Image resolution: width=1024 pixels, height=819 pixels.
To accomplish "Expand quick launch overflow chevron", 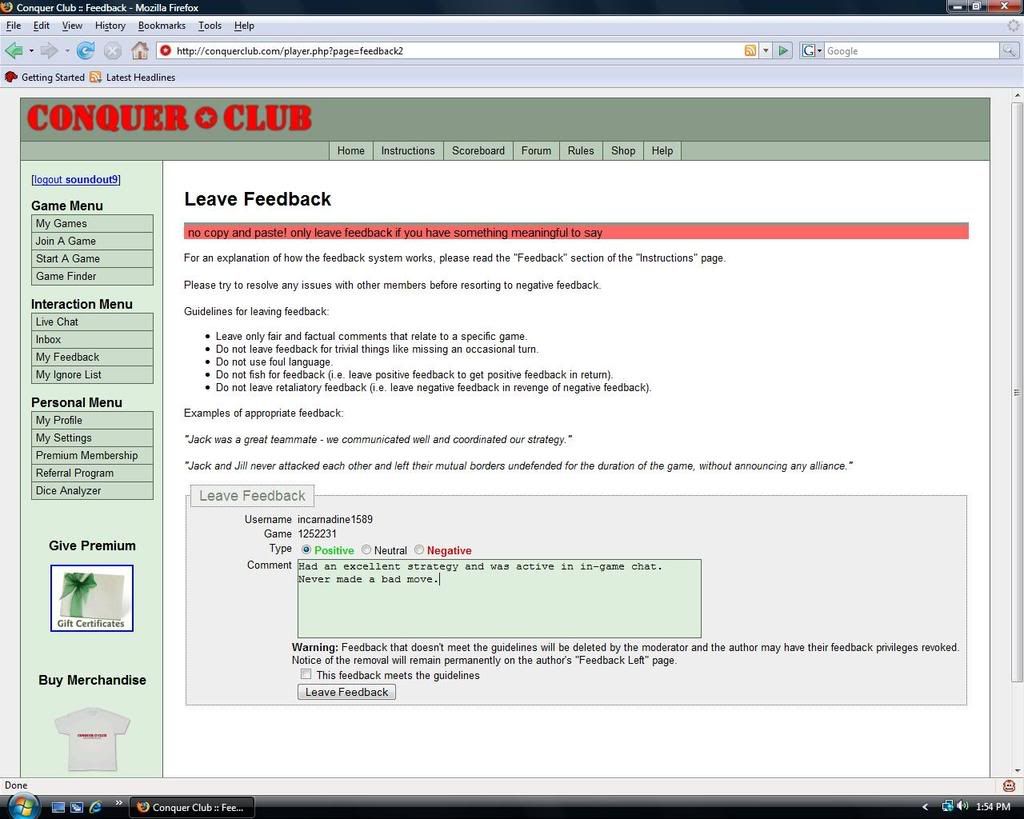I will point(118,803).
